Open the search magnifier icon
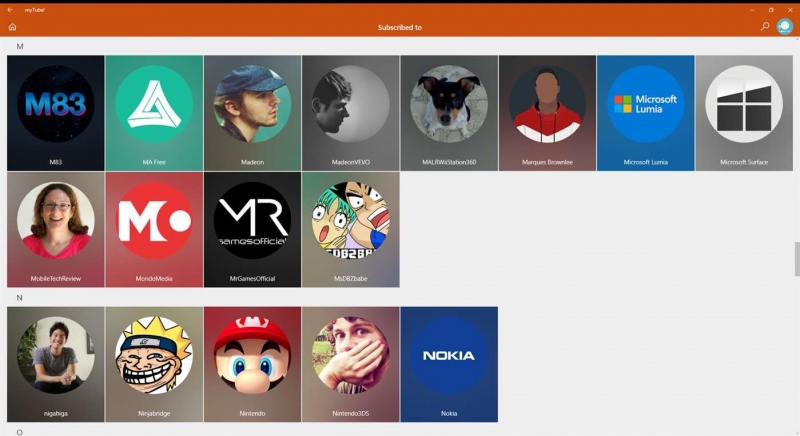800x436 pixels. [764, 27]
